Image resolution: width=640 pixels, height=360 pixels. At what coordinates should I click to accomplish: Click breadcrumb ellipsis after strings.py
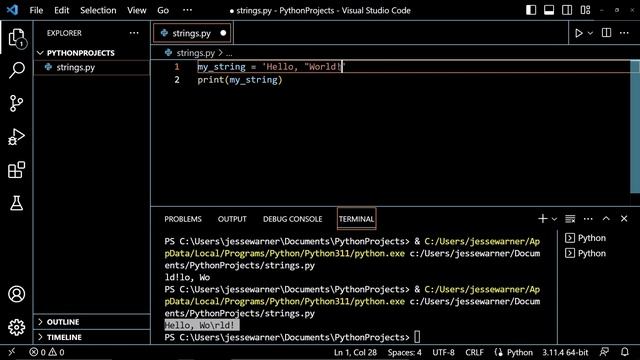click(x=229, y=53)
